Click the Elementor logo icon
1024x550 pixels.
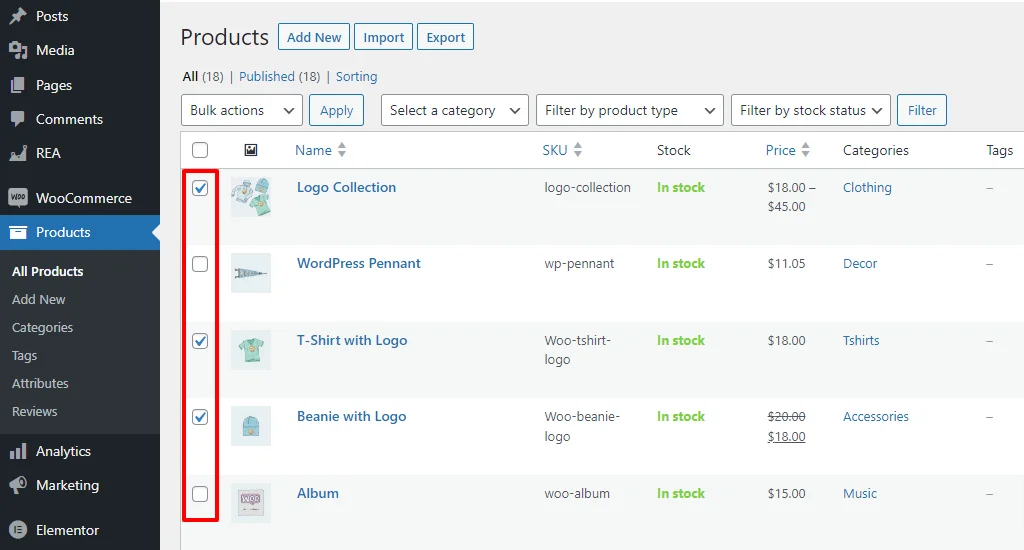tap(18, 530)
